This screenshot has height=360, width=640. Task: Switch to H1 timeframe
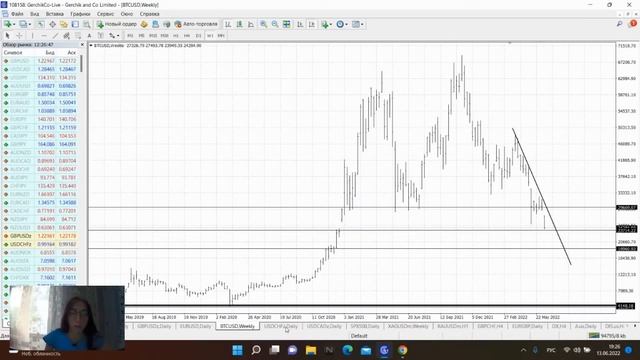176,36
